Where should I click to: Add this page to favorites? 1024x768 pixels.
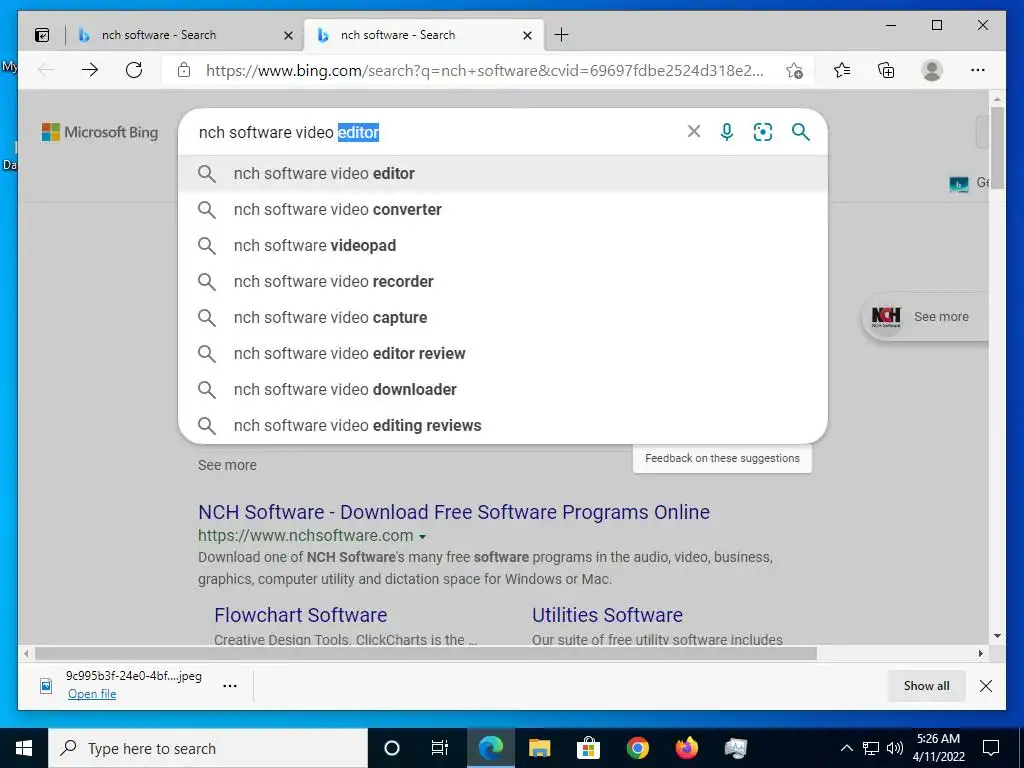[x=794, y=70]
